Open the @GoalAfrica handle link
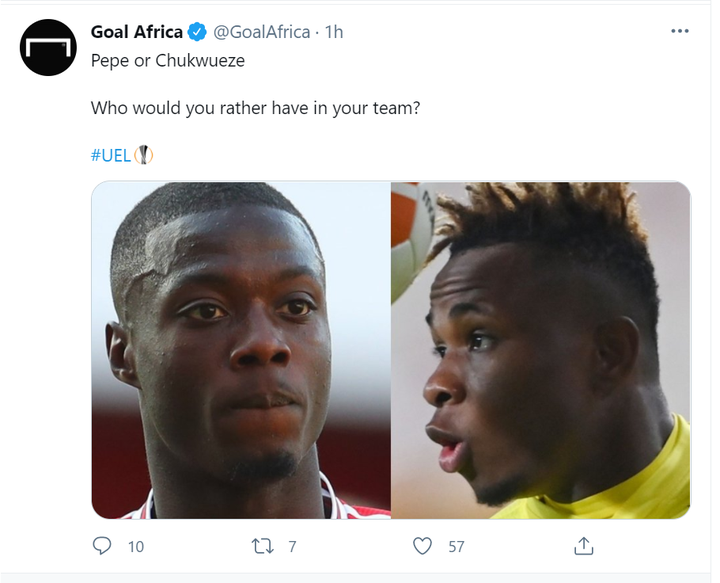 (257, 32)
